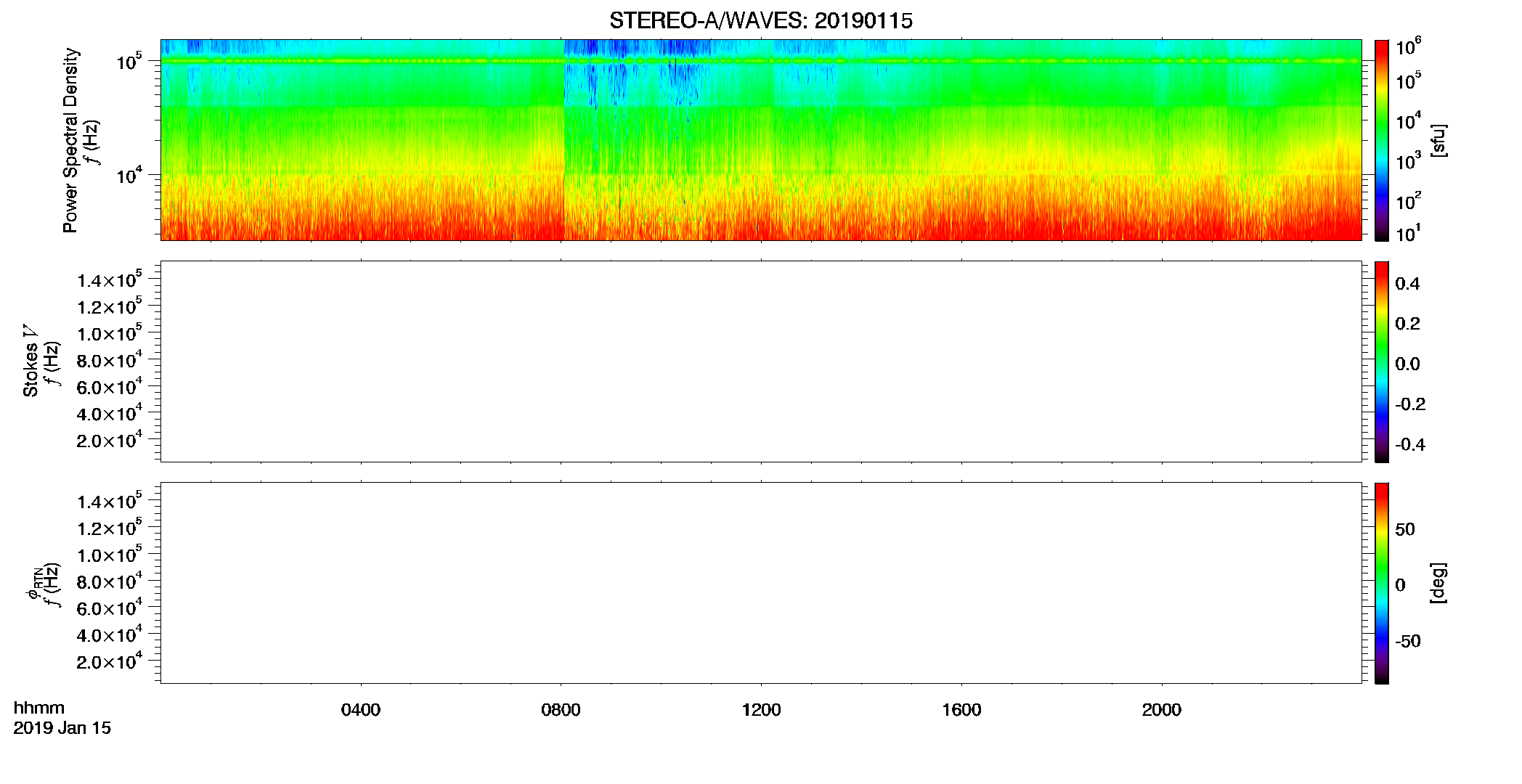Click the 1.4×10^5 tick of Stokes panel
Screen dimensions: 1522x784
click(x=109, y=279)
